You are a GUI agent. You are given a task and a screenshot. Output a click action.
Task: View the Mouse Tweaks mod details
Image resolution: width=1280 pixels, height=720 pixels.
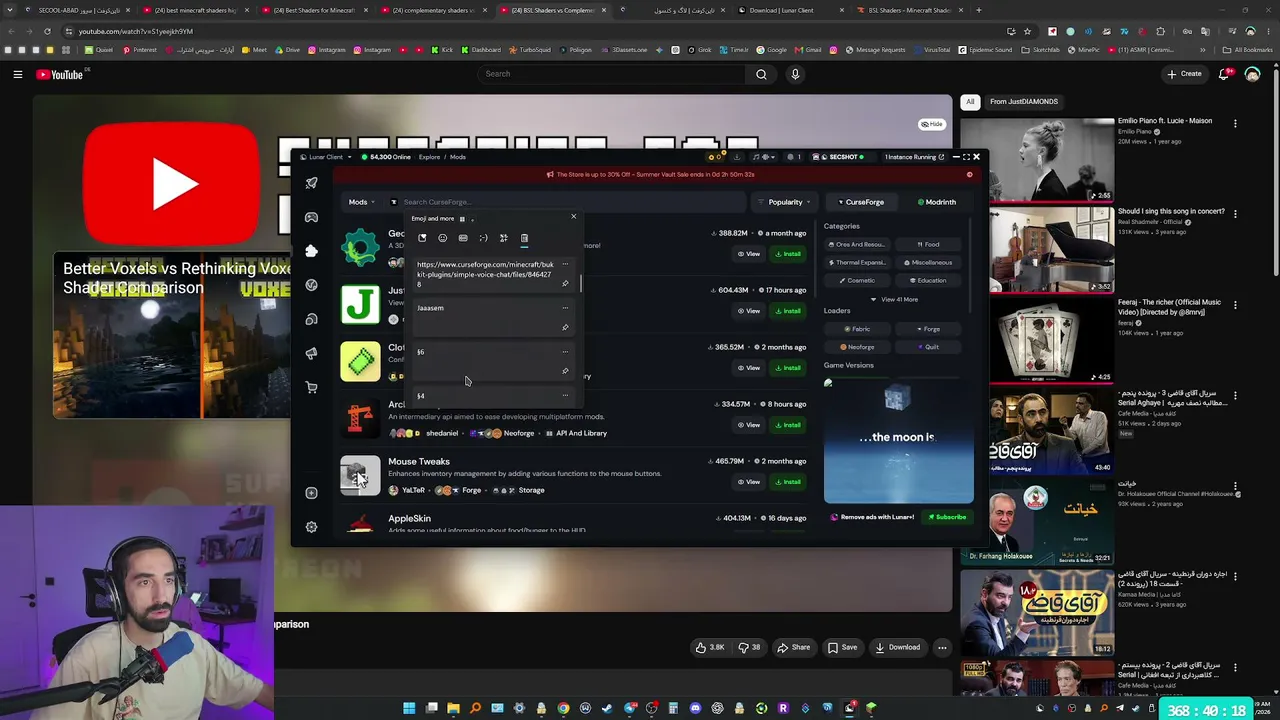(x=749, y=482)
